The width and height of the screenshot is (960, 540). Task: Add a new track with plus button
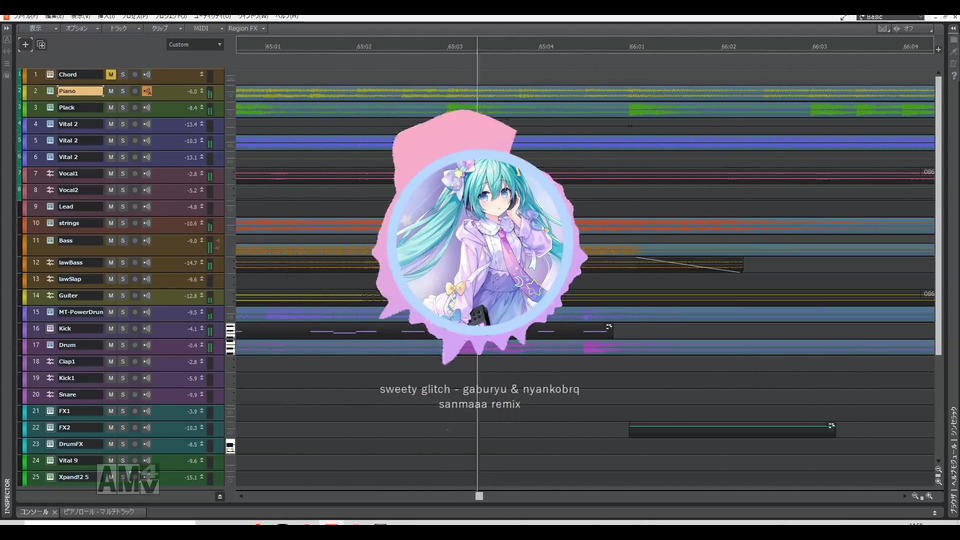coord(25,44)
